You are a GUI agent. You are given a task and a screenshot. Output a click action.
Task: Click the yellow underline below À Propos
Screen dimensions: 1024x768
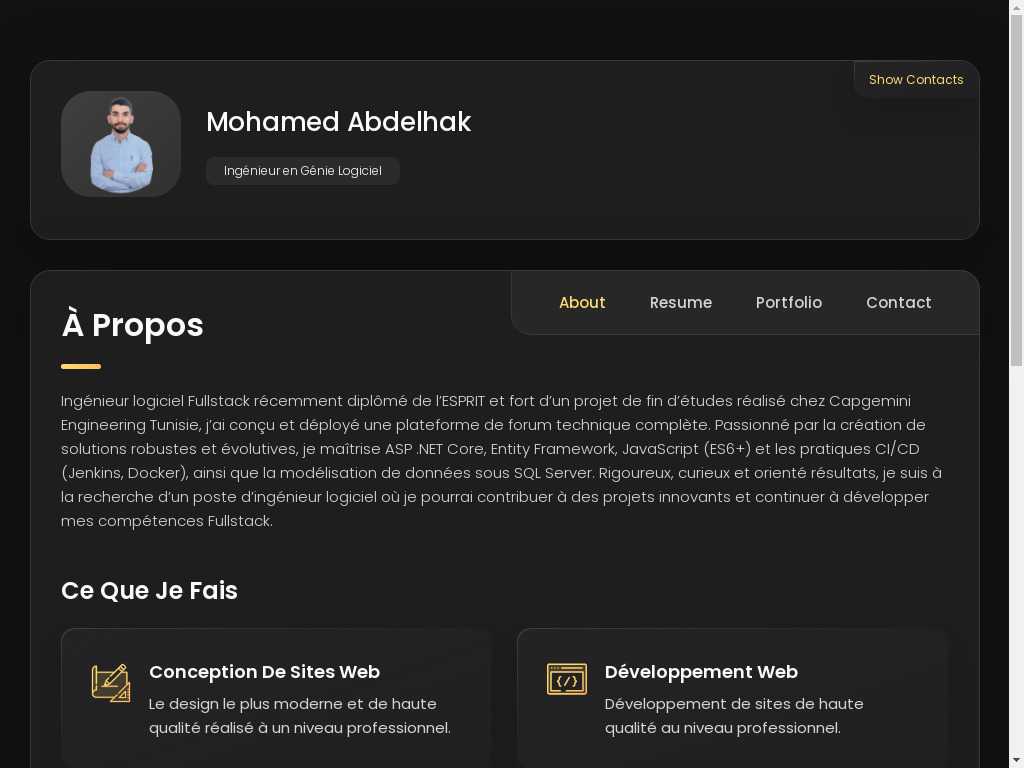tap(81, 367)
